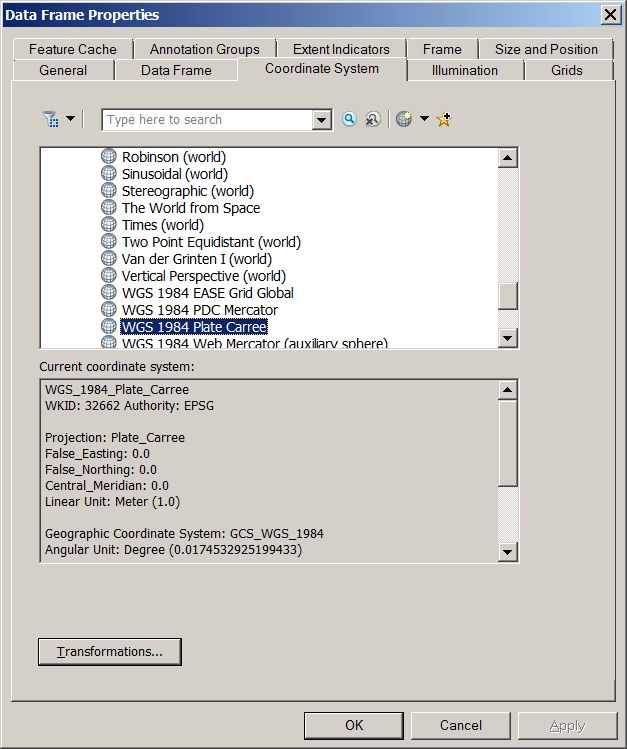Select WGS 1984 Web Mercator (auxiliary sphere)
The height and width of the screenshot is (749, 627).
tap(255, 342)
